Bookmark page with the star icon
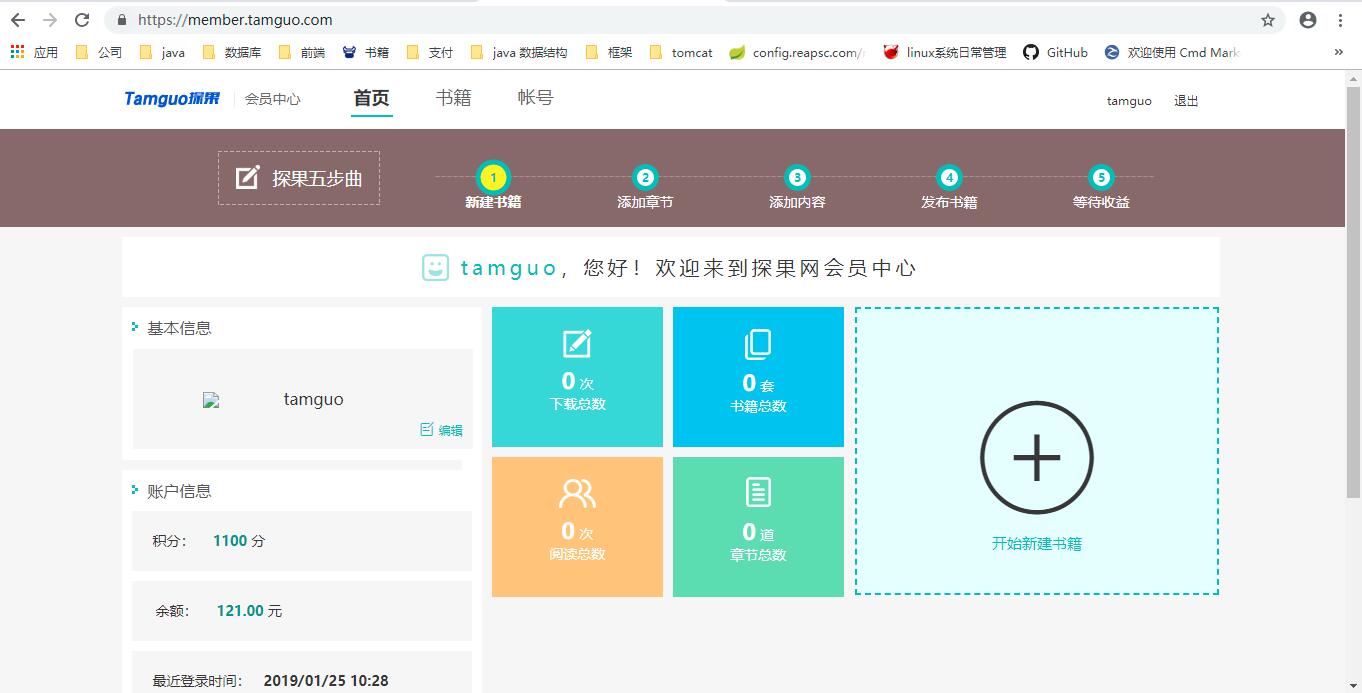 [1268, 20]
